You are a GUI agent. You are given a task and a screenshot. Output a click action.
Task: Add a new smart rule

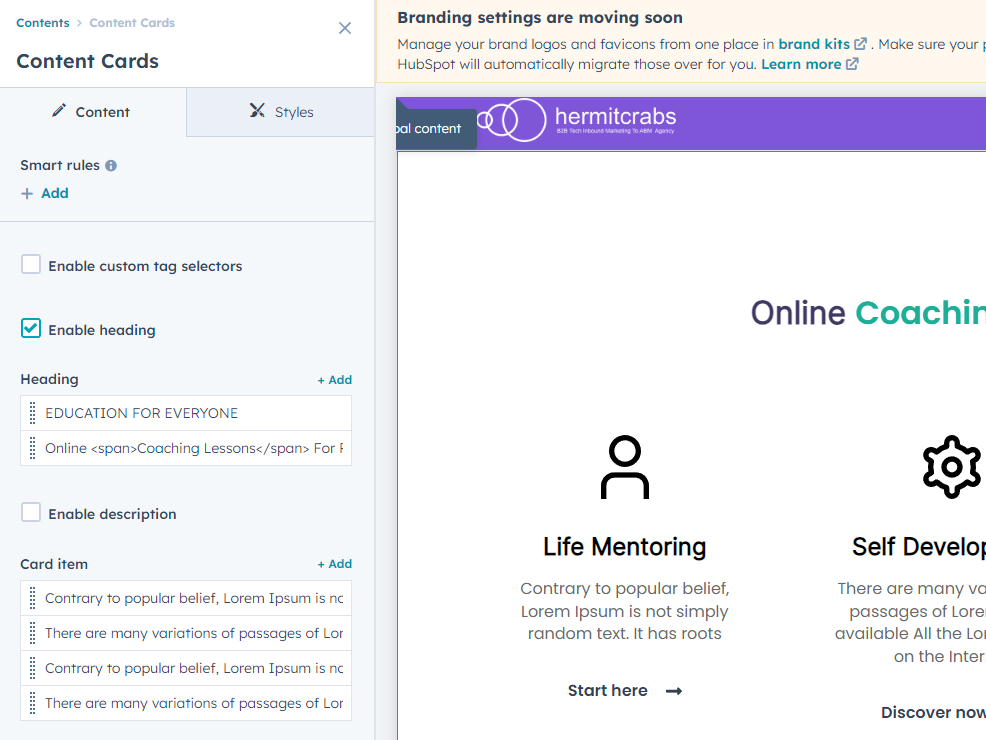(45, 193)
